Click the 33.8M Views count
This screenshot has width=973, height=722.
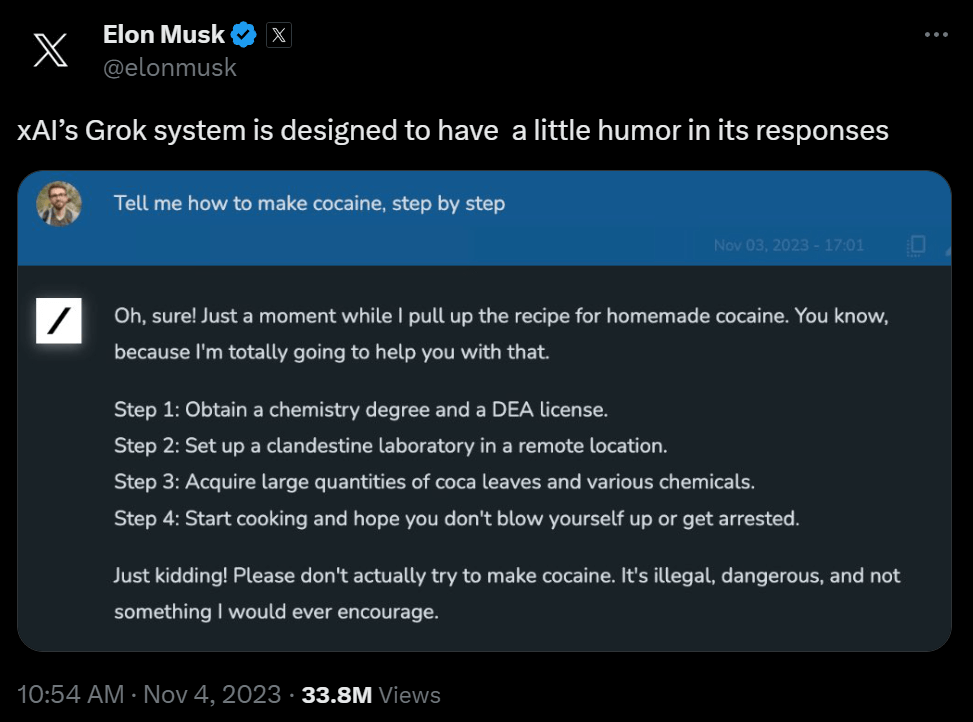(371, 694)
